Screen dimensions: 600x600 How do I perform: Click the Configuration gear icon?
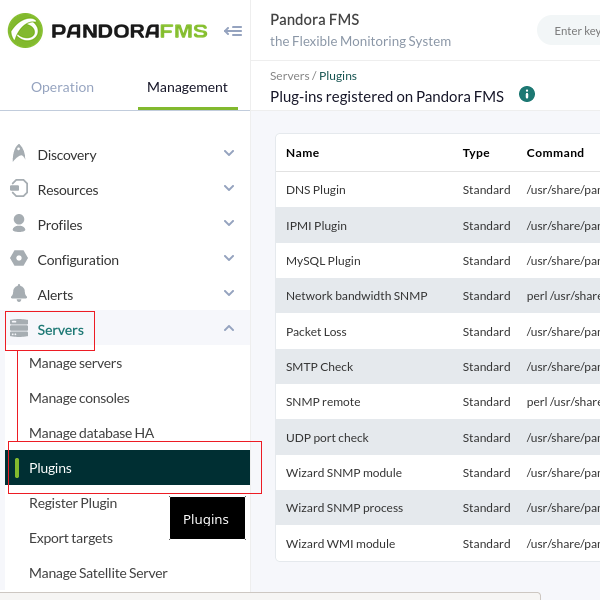18,259
